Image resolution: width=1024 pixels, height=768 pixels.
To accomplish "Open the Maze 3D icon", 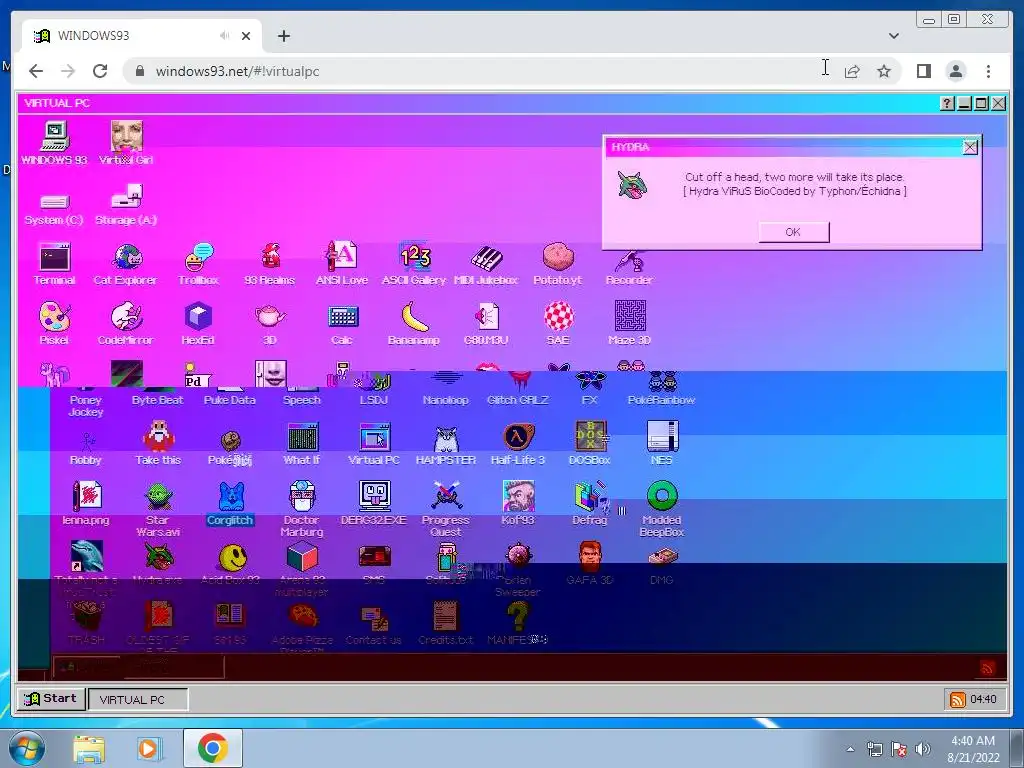I will 630,315.
